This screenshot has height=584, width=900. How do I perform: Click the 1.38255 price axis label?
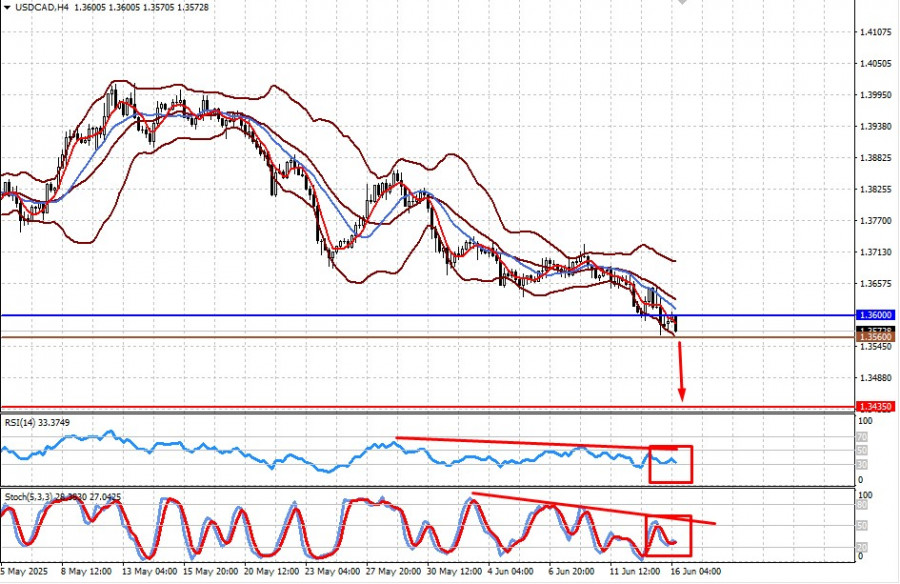(x=876, y=189)
